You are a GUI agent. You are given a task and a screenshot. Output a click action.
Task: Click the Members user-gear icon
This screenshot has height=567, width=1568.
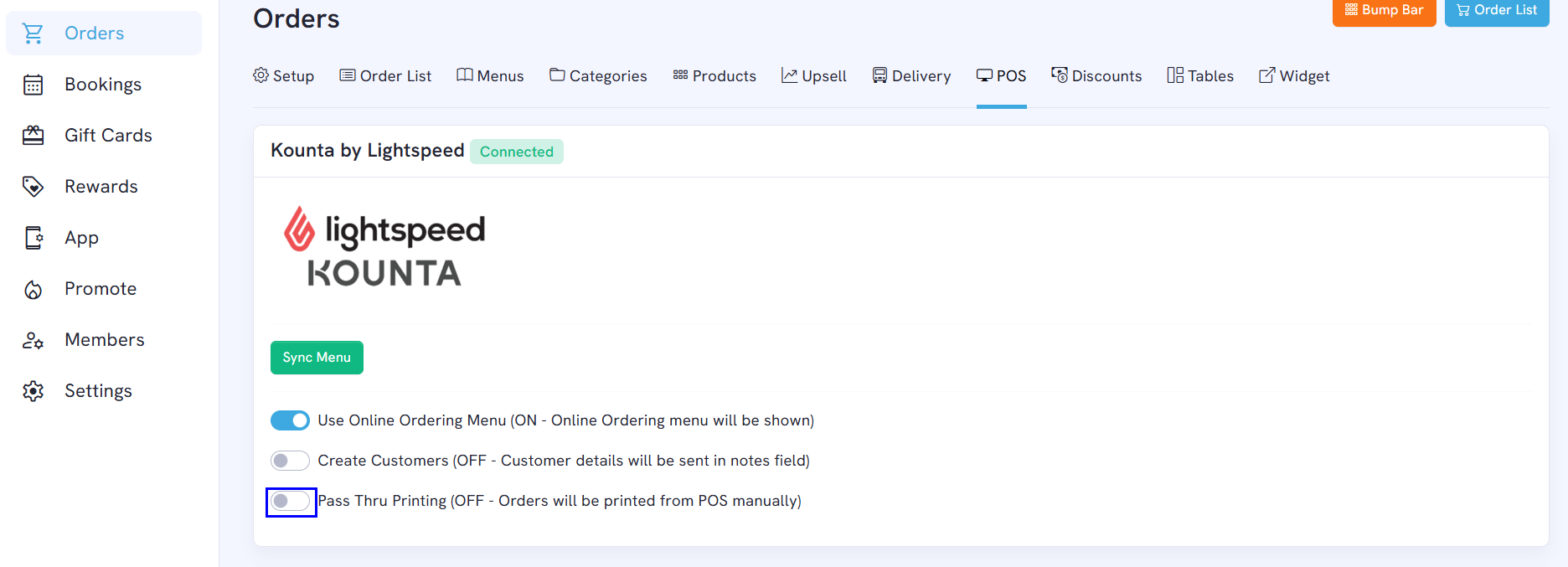pos(33,340)
